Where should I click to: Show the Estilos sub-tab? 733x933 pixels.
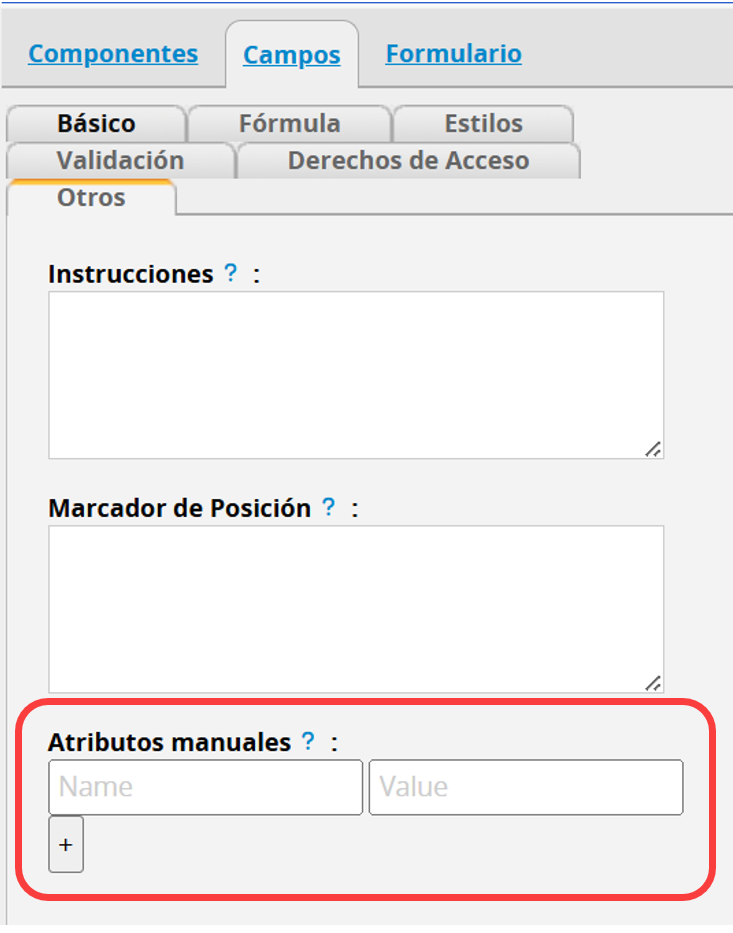(x=483, y=124)
